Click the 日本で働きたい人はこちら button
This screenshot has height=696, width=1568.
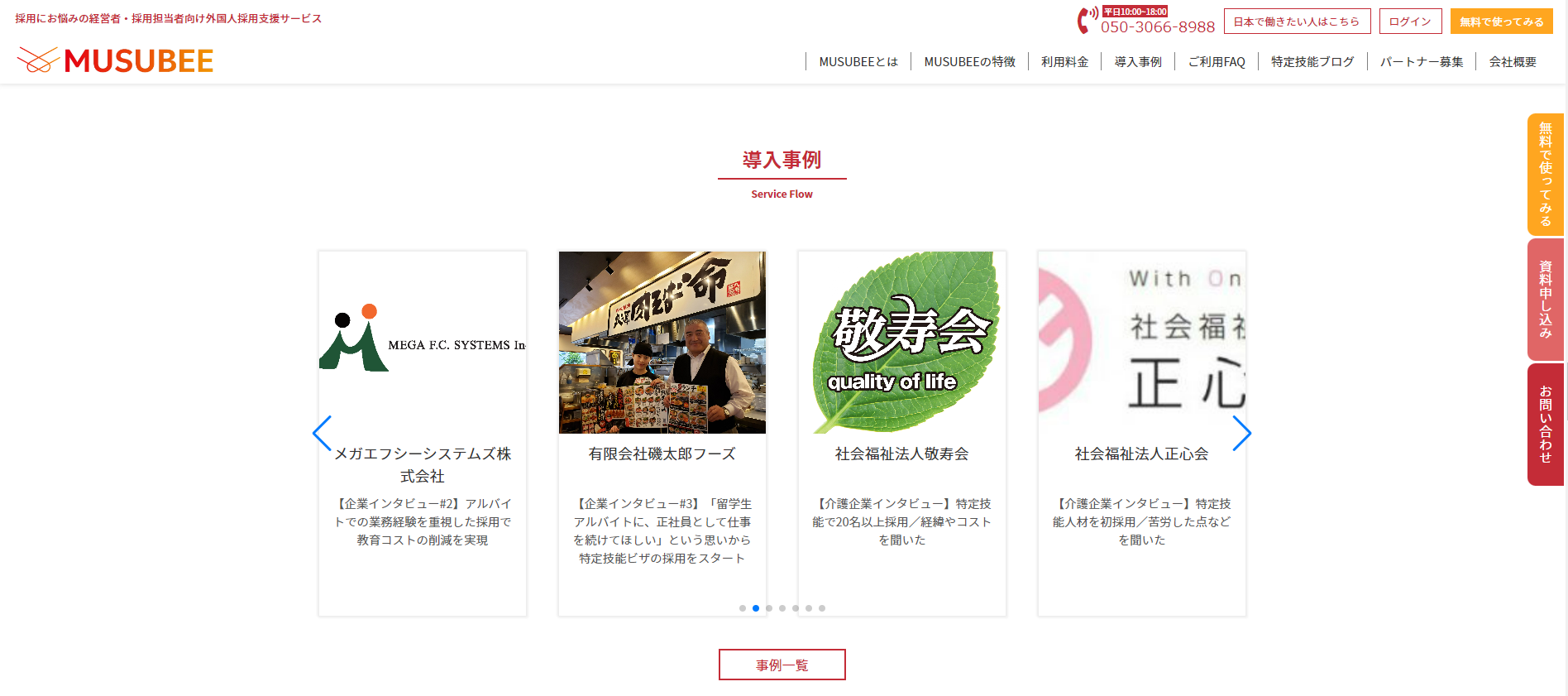pos(1297,22)
